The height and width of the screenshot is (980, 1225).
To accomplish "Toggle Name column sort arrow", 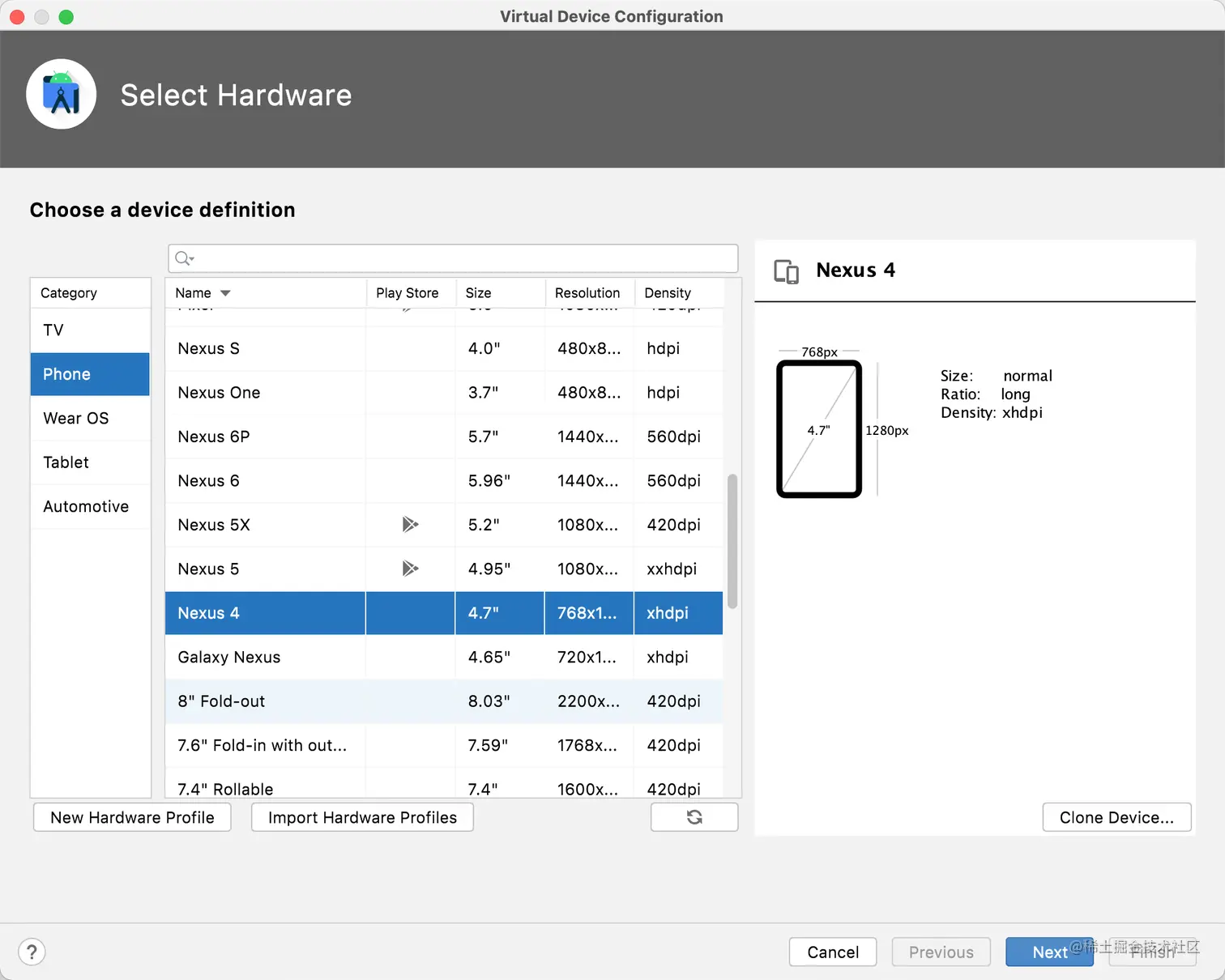I will tap(225, 293).
